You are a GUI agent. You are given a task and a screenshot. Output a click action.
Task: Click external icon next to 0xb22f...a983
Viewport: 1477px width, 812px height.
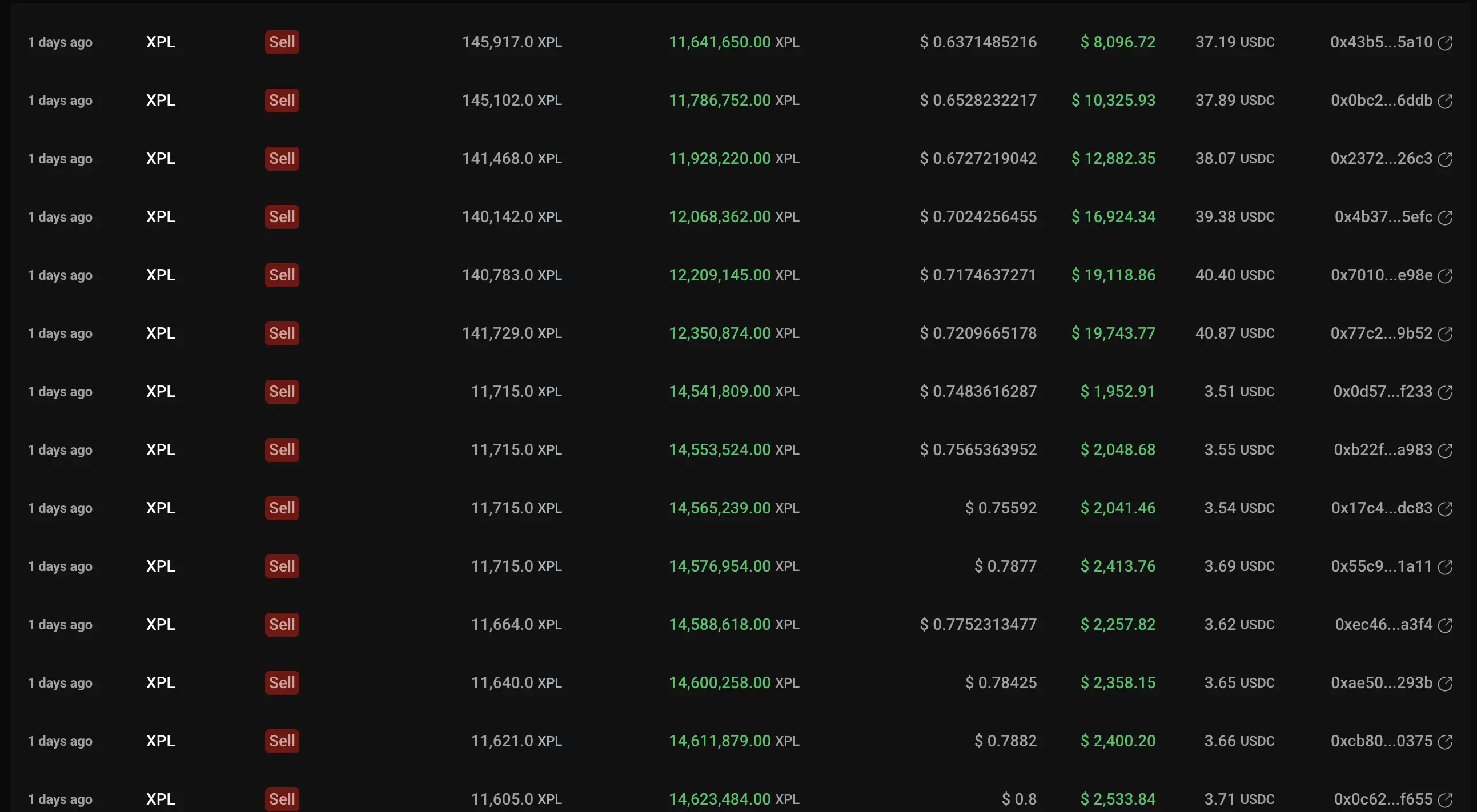pyautogui.click(x=1445, y=451)
